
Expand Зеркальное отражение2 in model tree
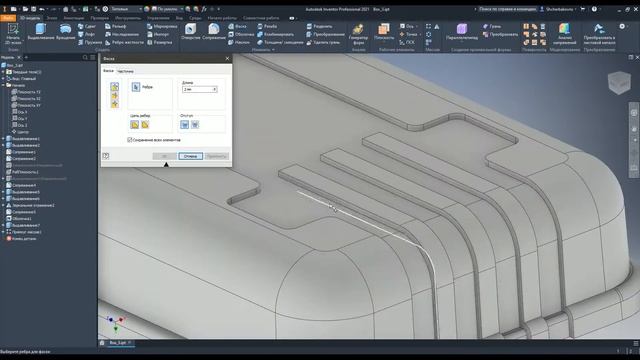pyautogui.click(x=3, y=205)
